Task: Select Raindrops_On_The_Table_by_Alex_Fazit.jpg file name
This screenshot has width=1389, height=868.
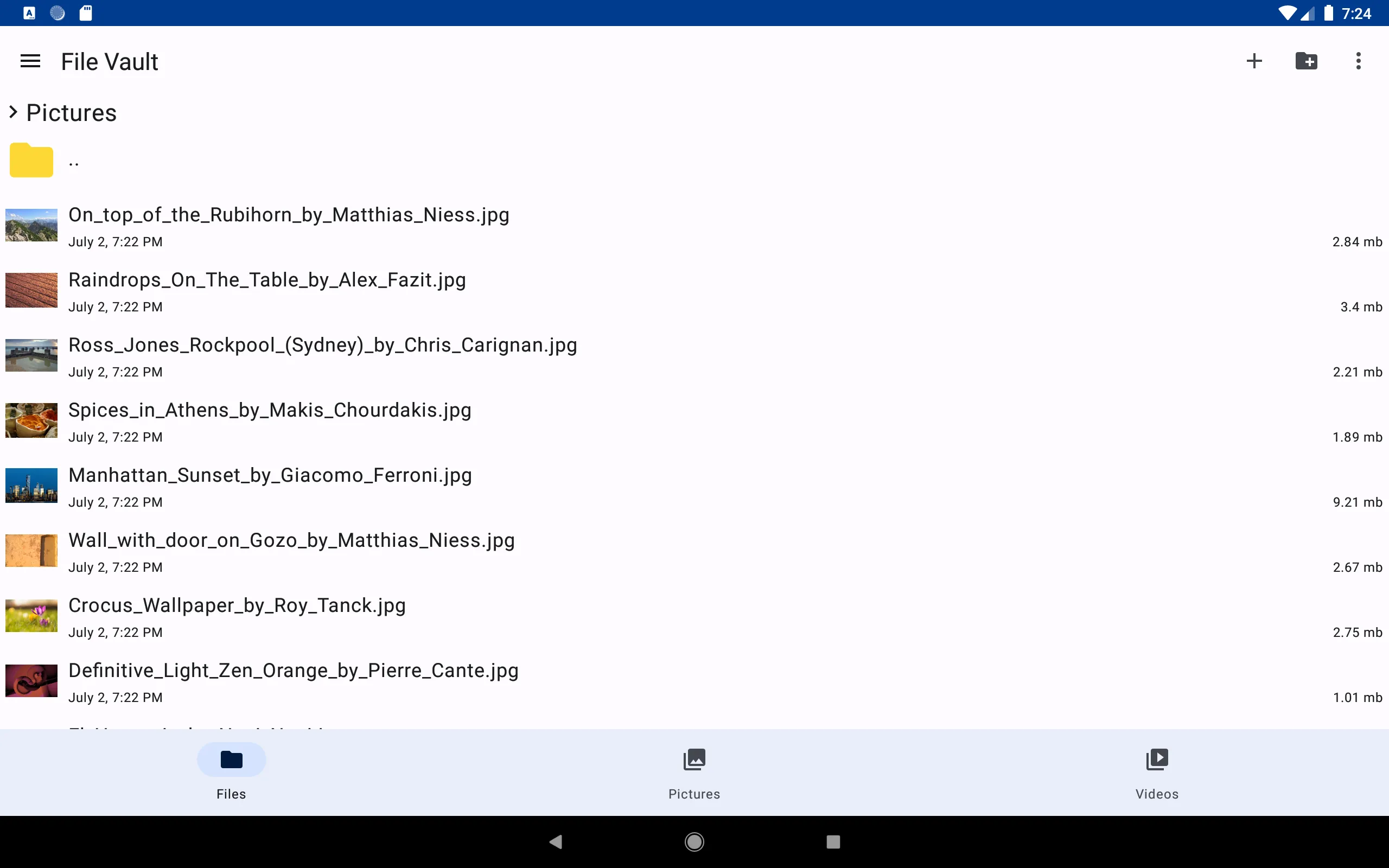Action: (267, 280)
